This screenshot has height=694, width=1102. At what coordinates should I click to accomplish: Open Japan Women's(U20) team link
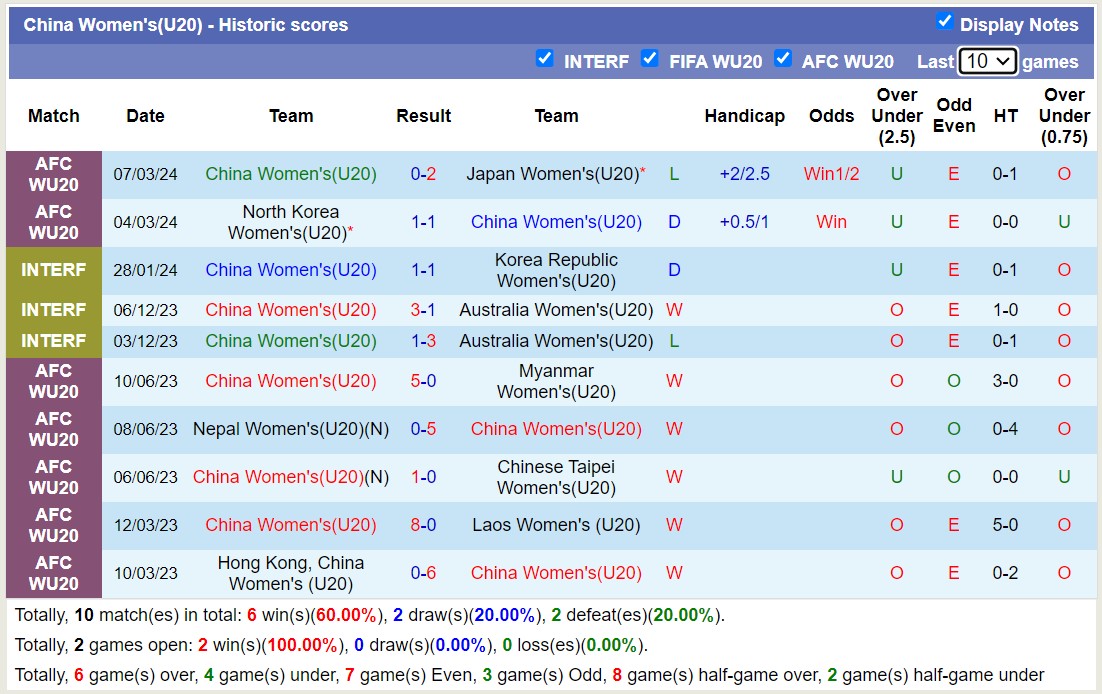point(552,174)
